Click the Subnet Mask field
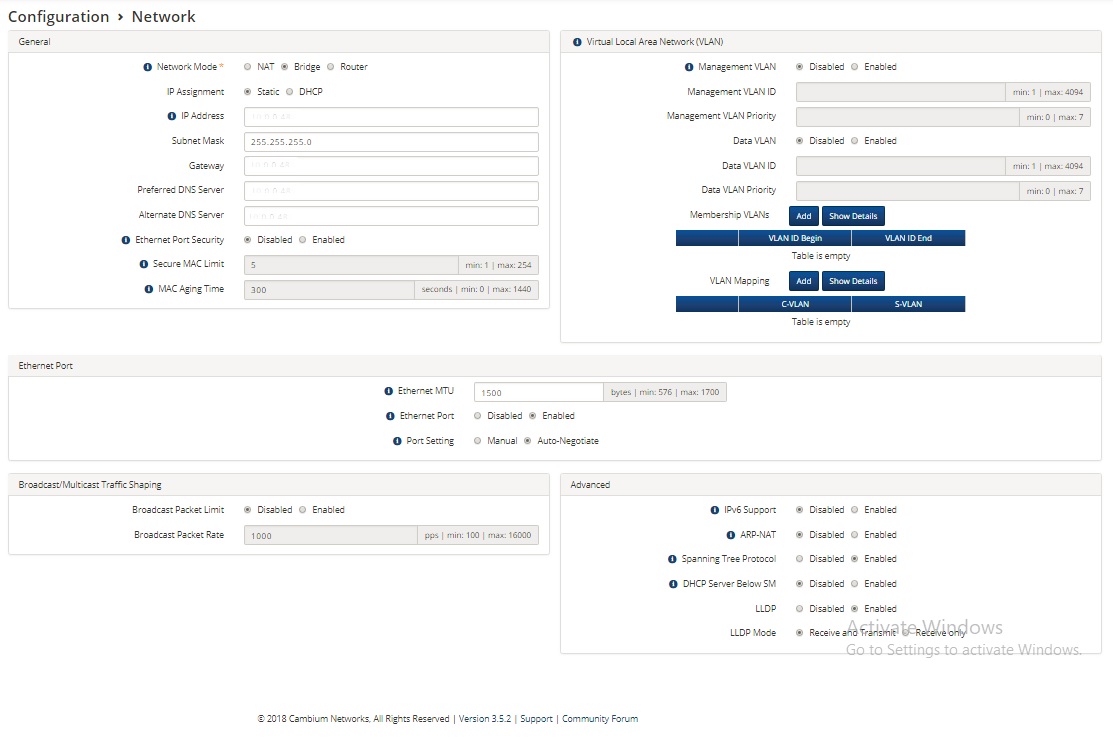The width and height of the screenshot is (1113, 741). (391, 141)
